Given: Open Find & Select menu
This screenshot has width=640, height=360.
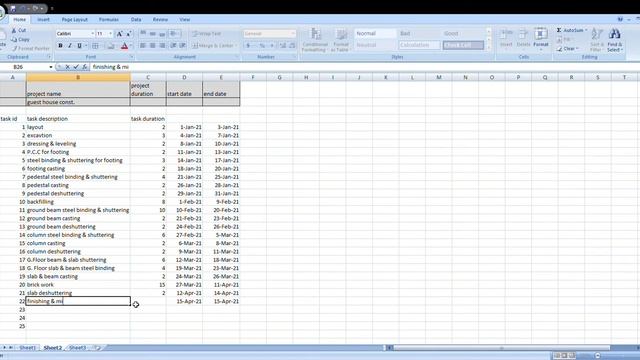Looking at the screenshot, I should (615, 40).
